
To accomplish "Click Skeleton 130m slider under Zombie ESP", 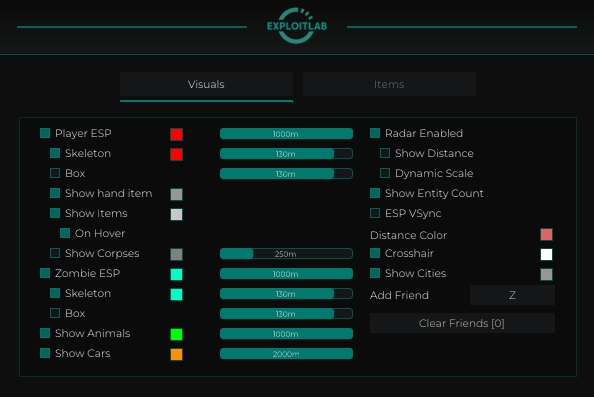I will (286, 294).
